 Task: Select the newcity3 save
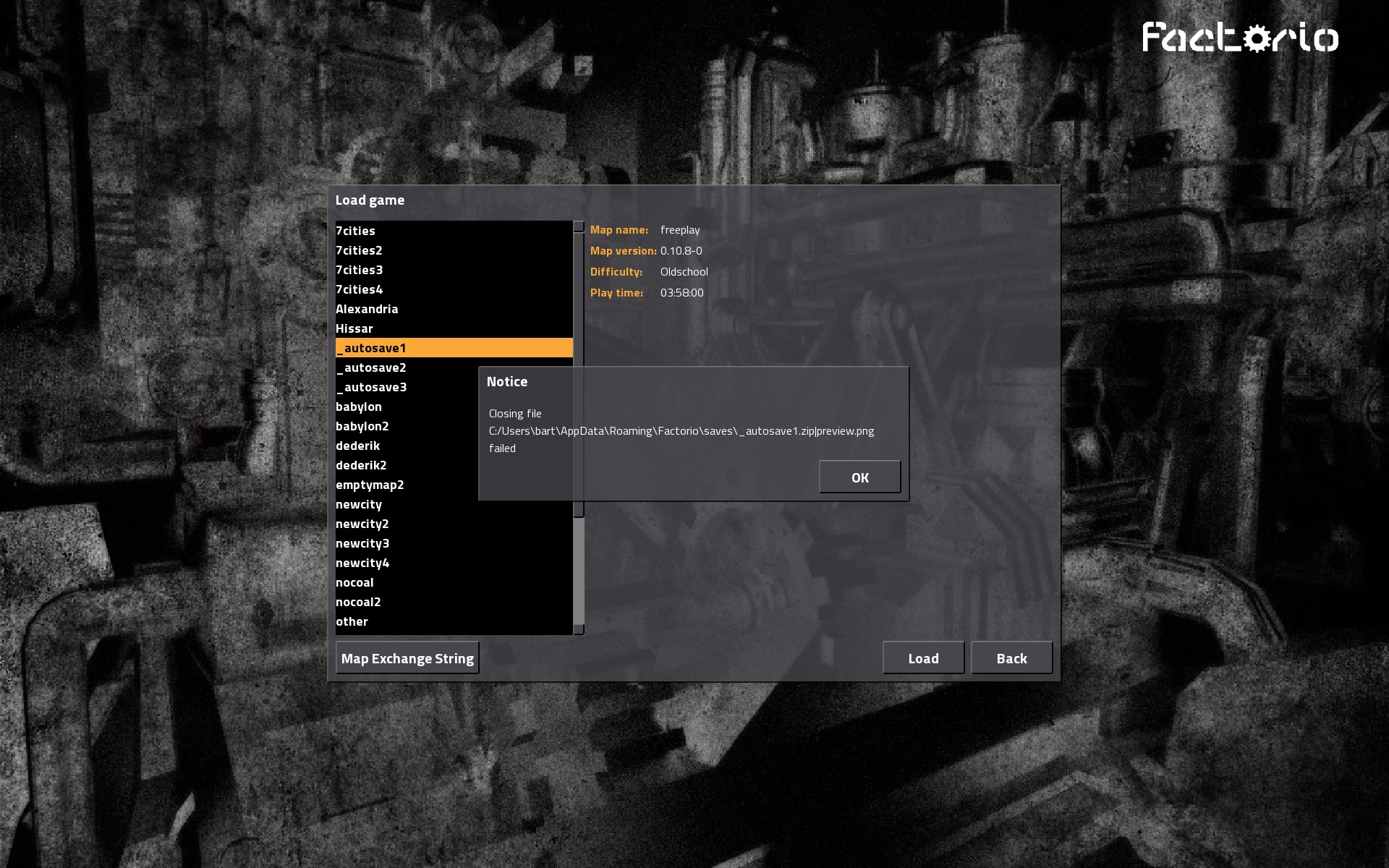pyautogui.click(x=454, y=543)
